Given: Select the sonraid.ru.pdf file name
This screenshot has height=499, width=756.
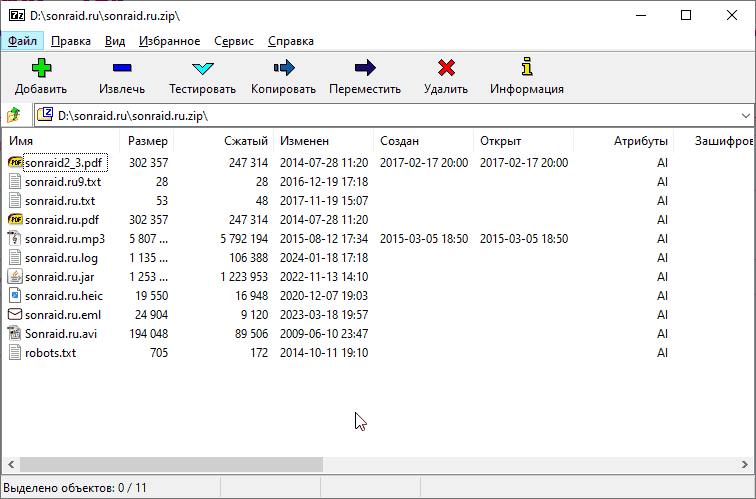Looking at the screenshot, I should pyautogui.click(x=62, y=220).
